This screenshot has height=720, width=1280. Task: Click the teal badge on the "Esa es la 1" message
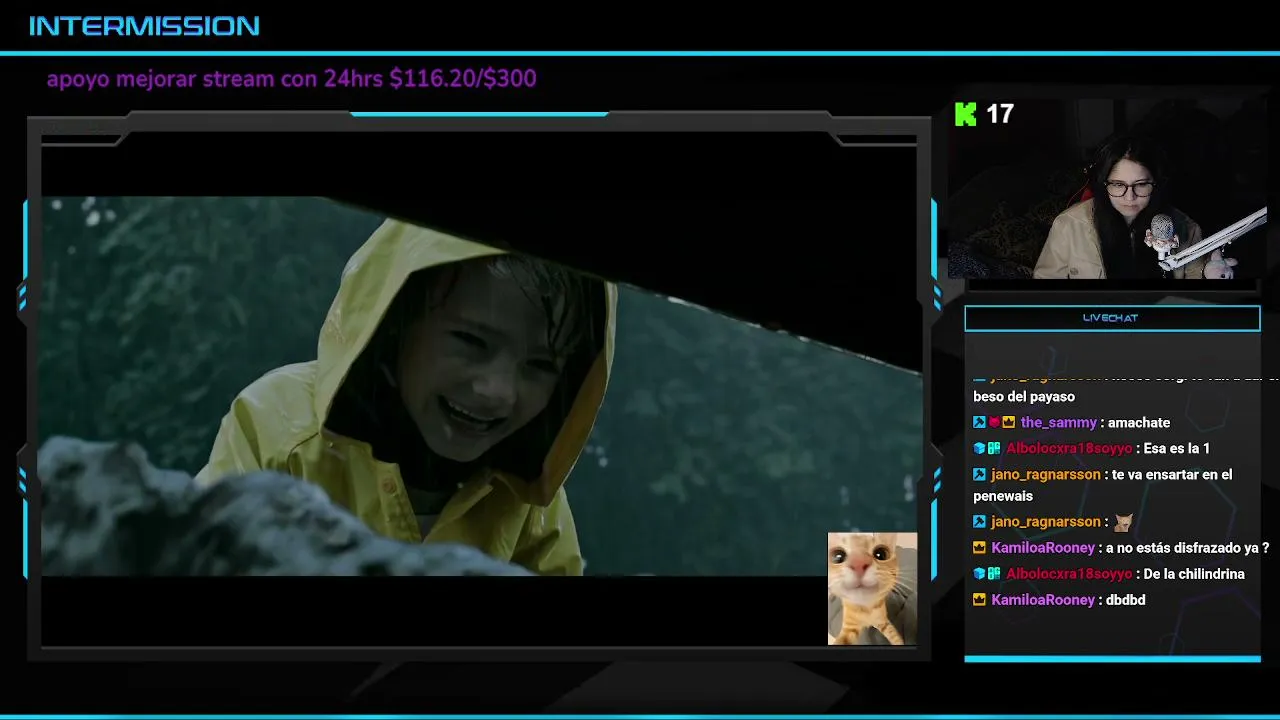[x=994, y=449]
